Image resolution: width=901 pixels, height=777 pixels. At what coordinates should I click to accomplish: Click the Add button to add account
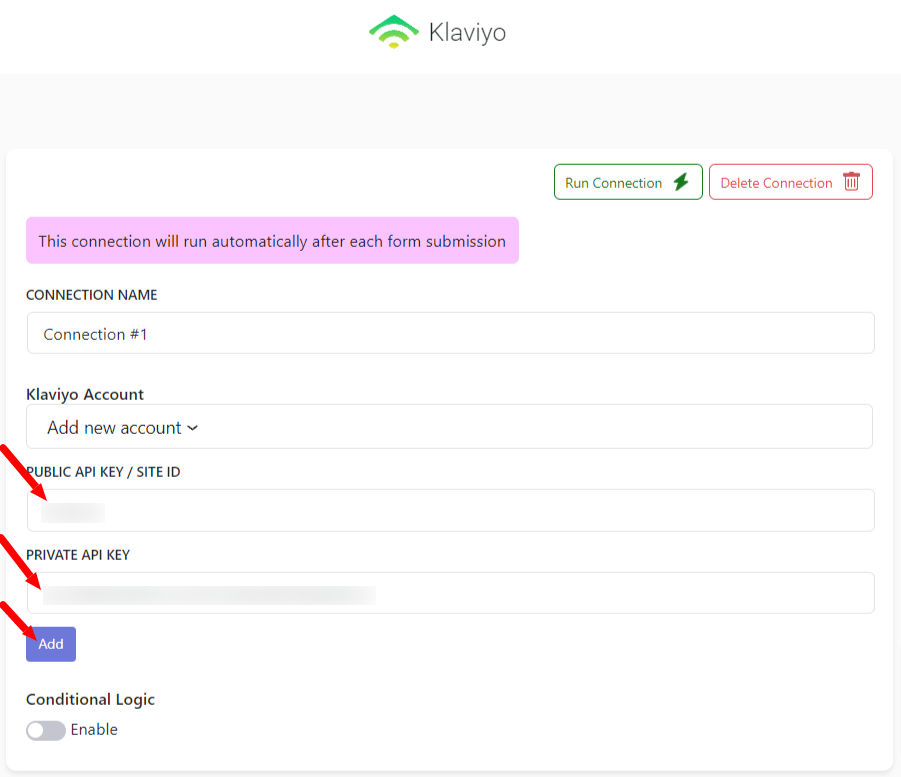[x=51, y=644]
